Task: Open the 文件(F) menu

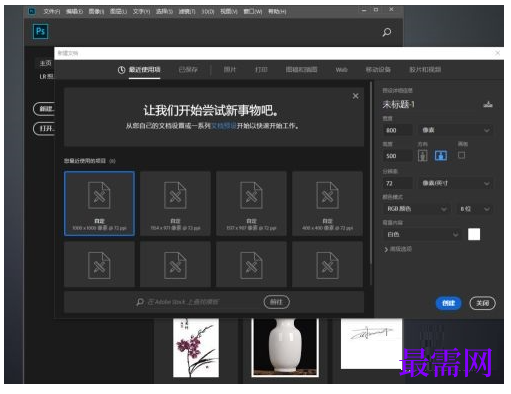Action: click(52, 12)
